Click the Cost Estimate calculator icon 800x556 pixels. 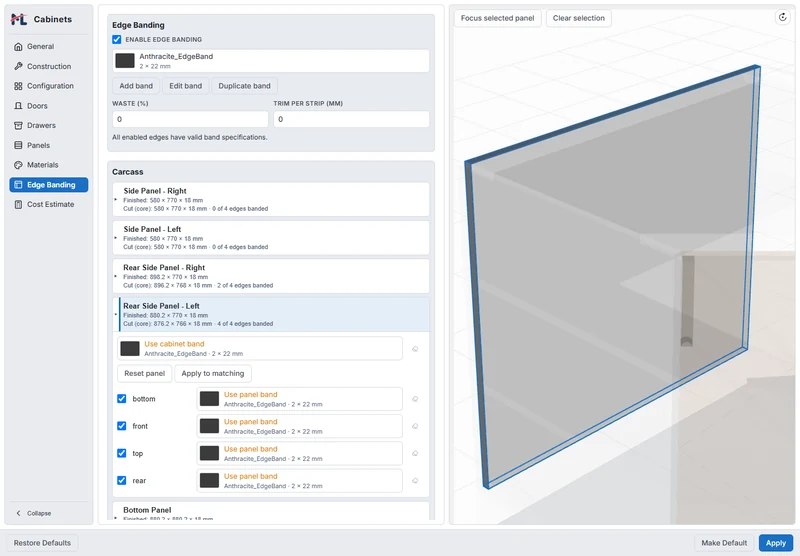18,205
